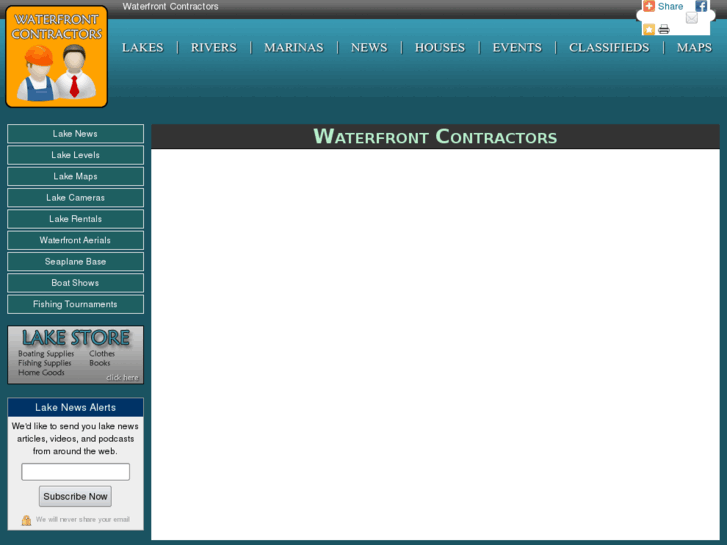Click the Share link text
727x545 pixels.
click(670, 6)
